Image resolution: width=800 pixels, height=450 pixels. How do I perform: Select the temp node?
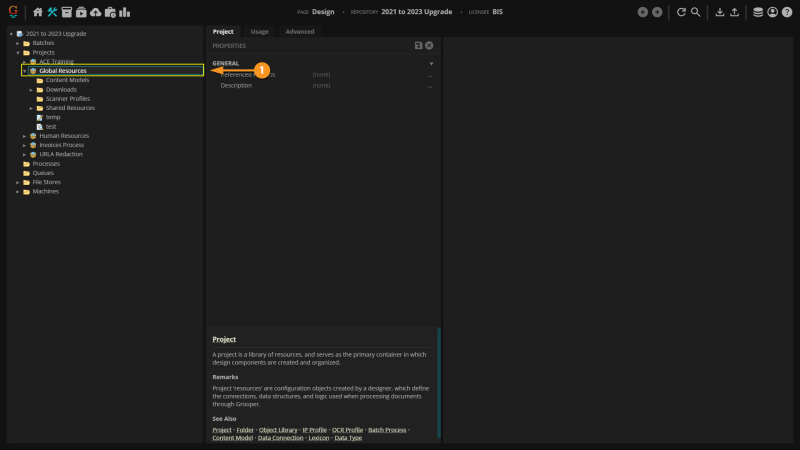click(53, 117)
